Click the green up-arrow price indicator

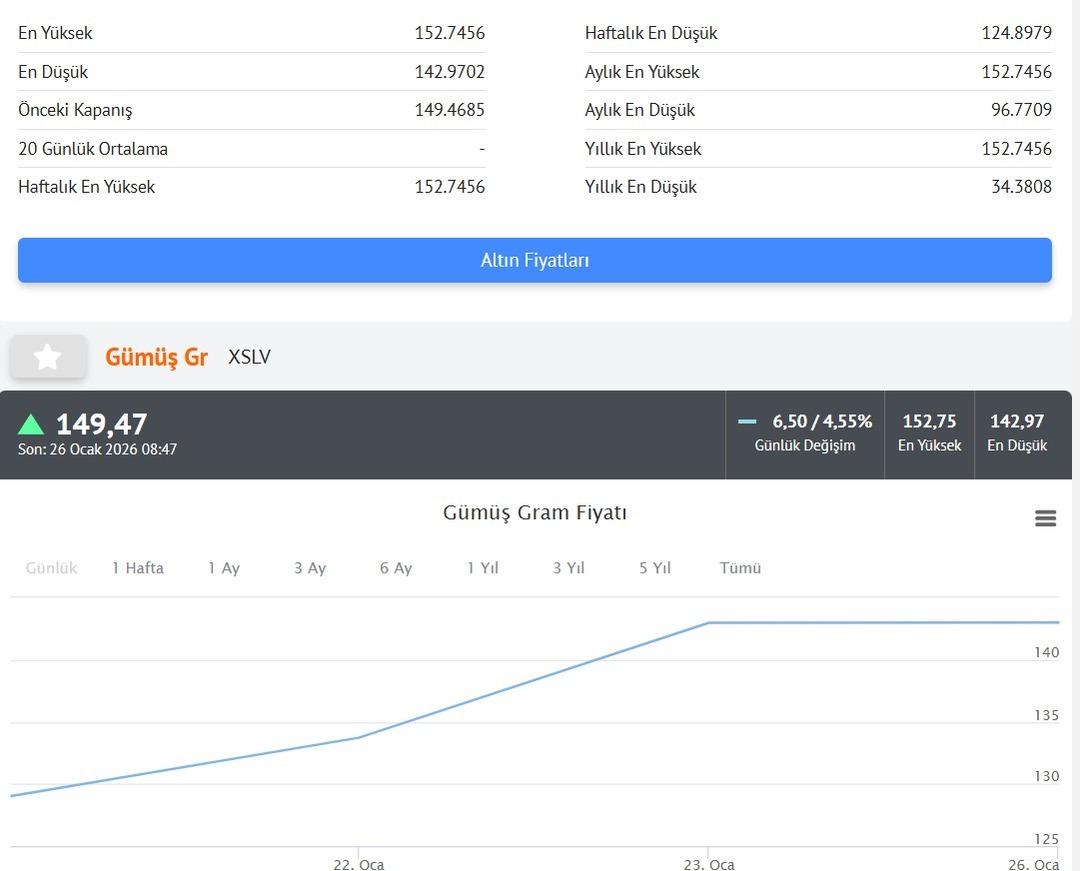pos(31,425)
